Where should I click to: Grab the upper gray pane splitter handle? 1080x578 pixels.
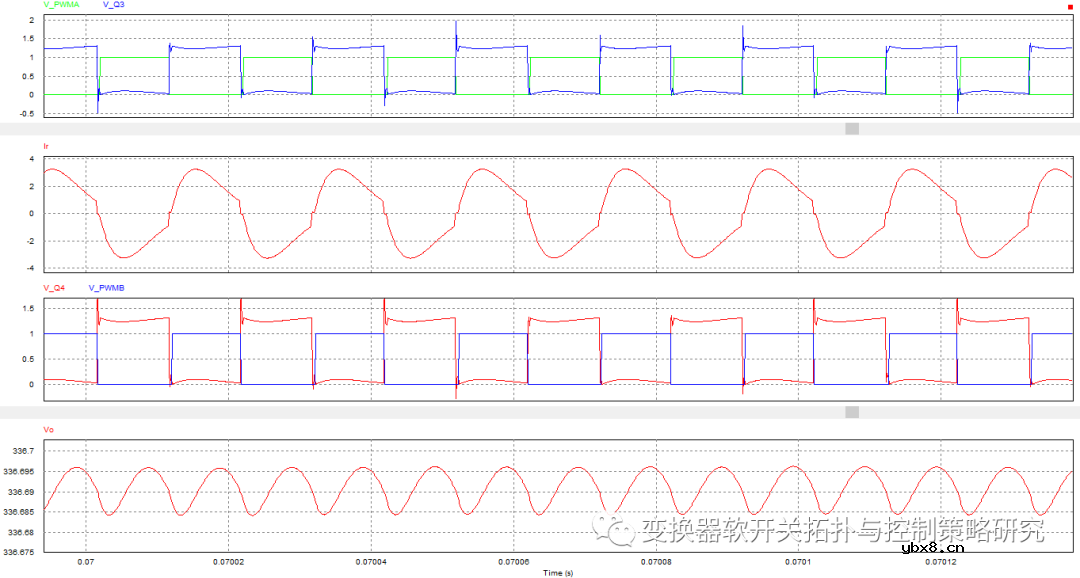[852, 129]
